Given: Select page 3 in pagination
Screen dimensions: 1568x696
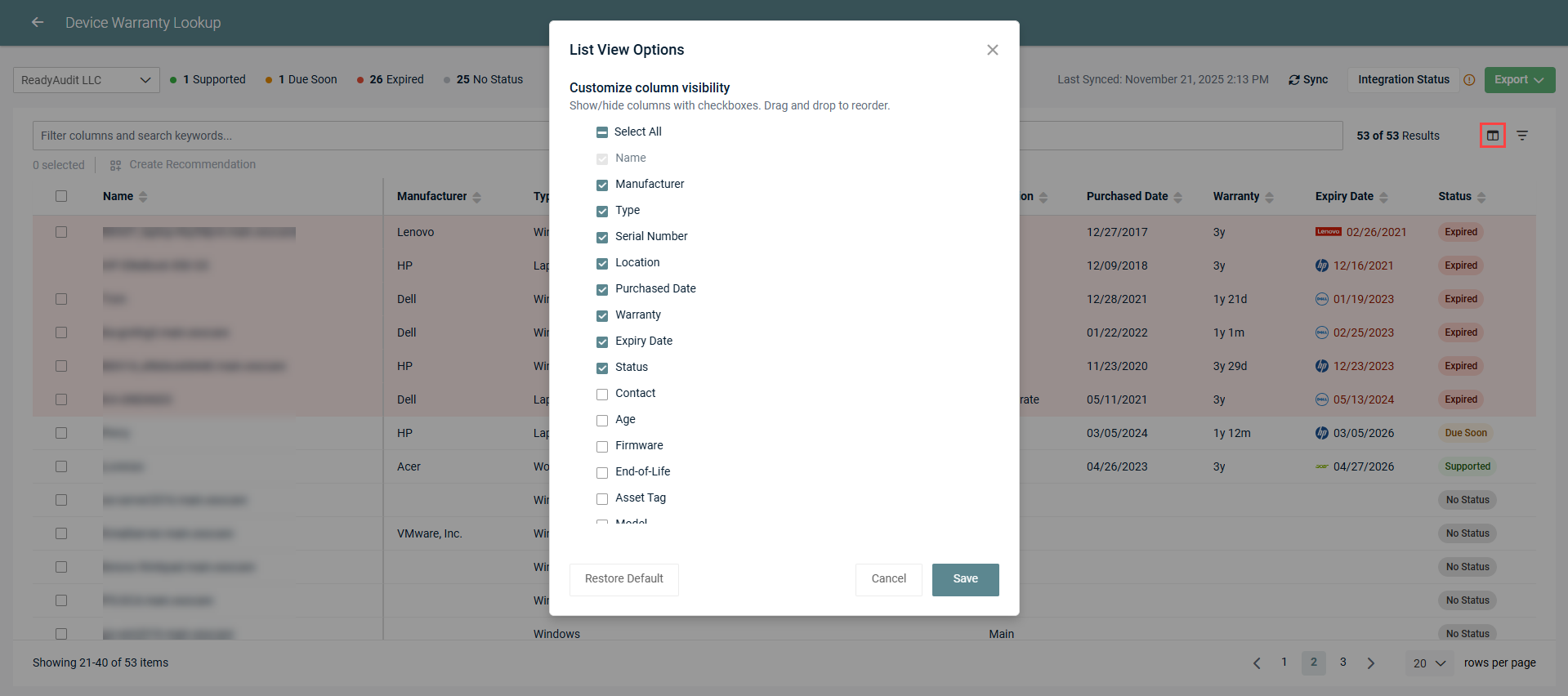Looking at the screenshot, I should click(1342, 663).
